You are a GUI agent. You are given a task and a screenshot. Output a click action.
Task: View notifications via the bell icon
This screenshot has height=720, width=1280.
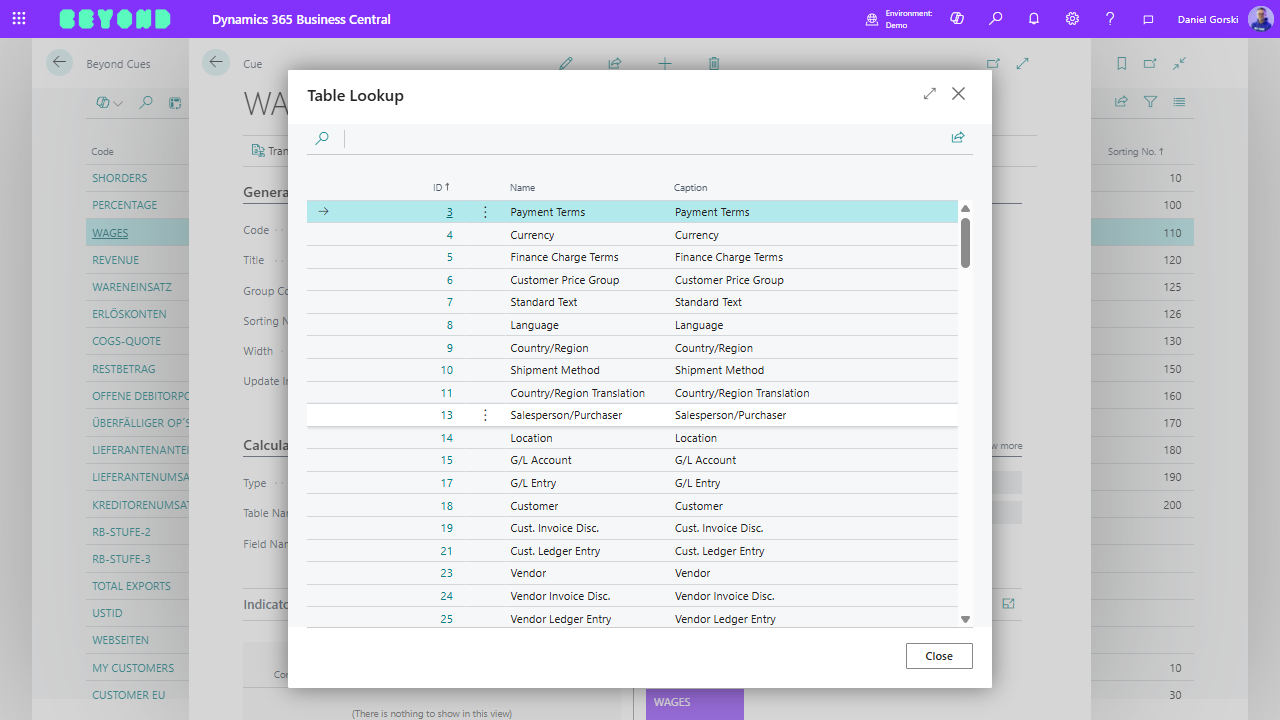coord(1034,19)
